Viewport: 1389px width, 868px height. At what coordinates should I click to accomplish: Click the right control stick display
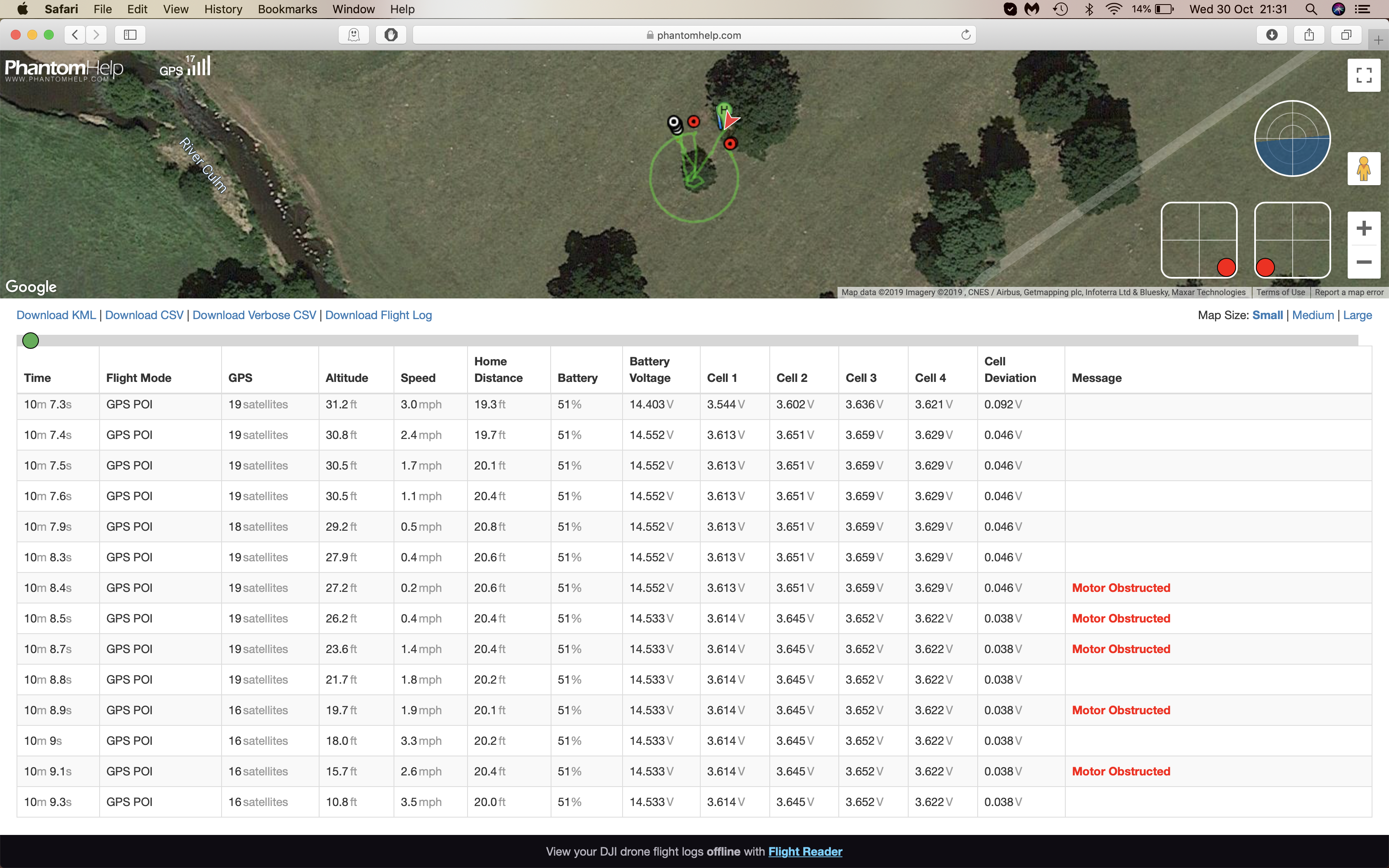point(1292,240)
